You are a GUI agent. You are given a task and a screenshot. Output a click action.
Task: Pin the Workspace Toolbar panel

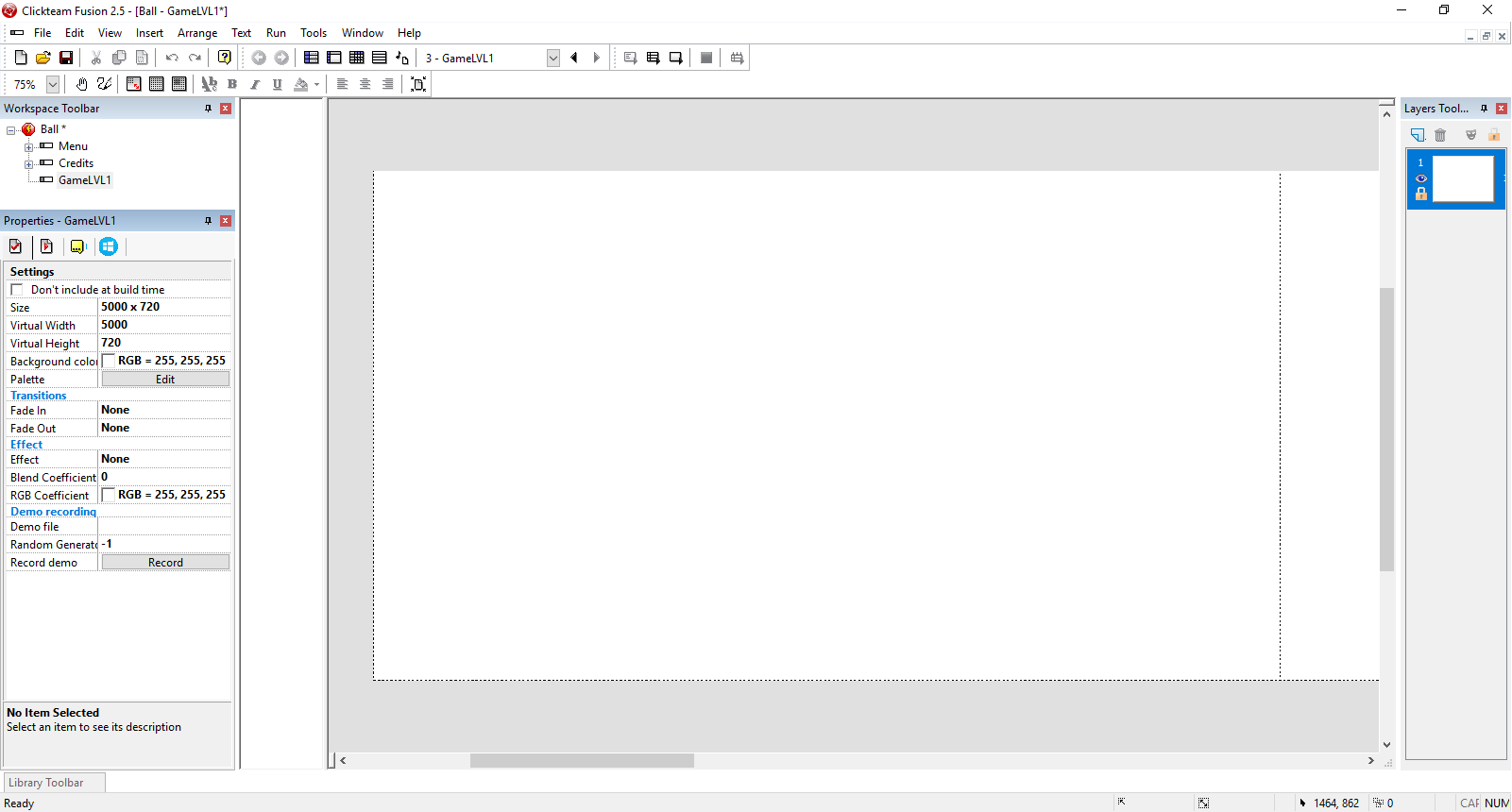tap(208, 109)
